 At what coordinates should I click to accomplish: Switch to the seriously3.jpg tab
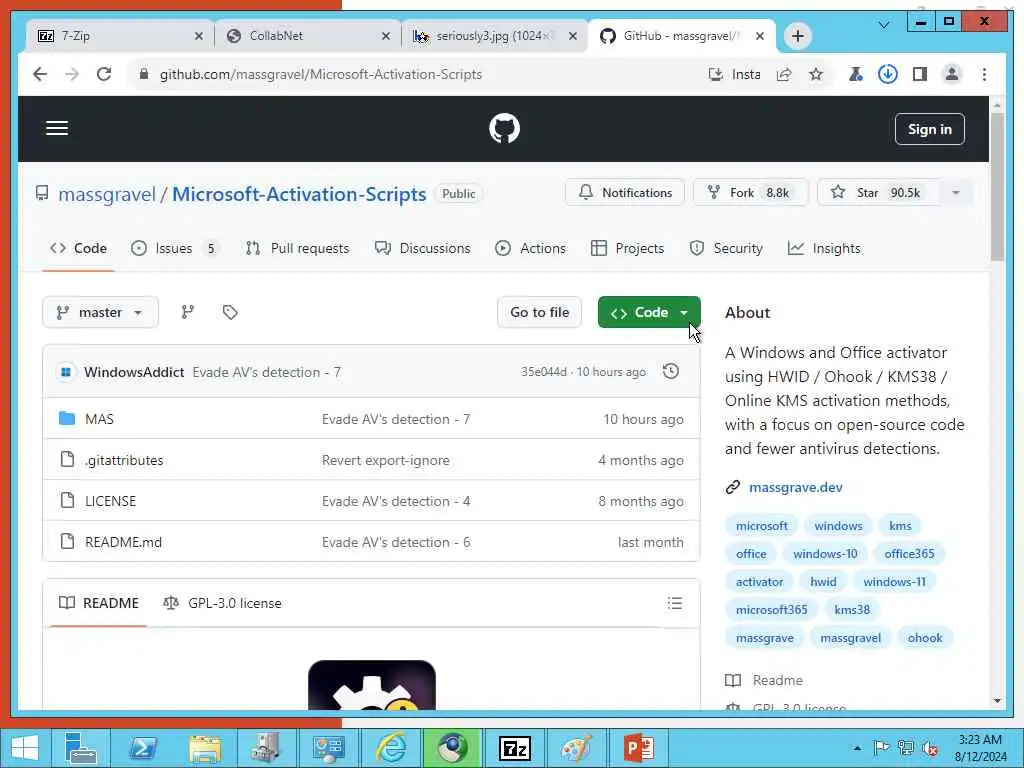495,36
